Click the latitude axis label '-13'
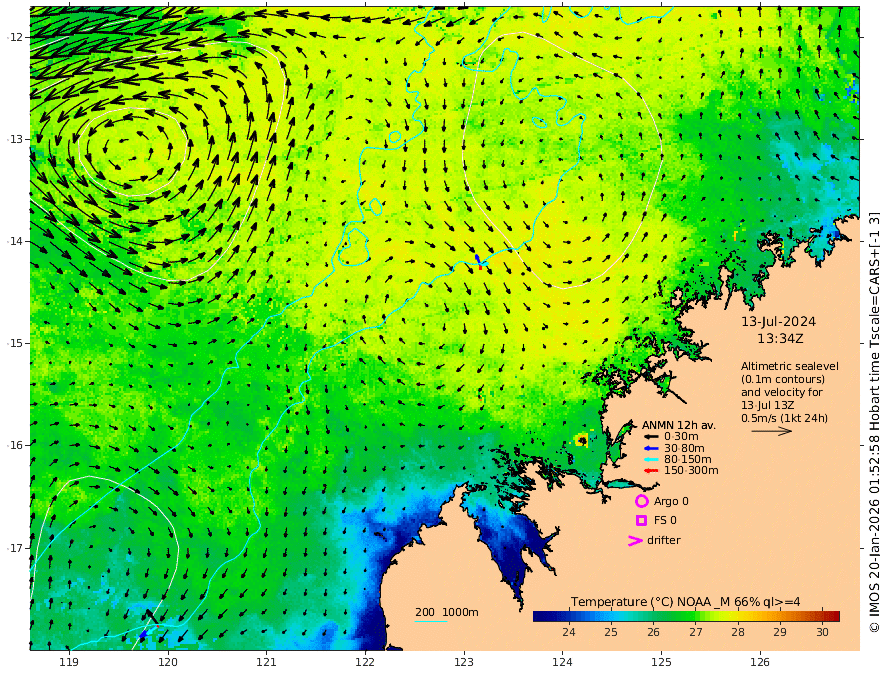The width and height of the screenshot is (880, 680). (14, 139)
